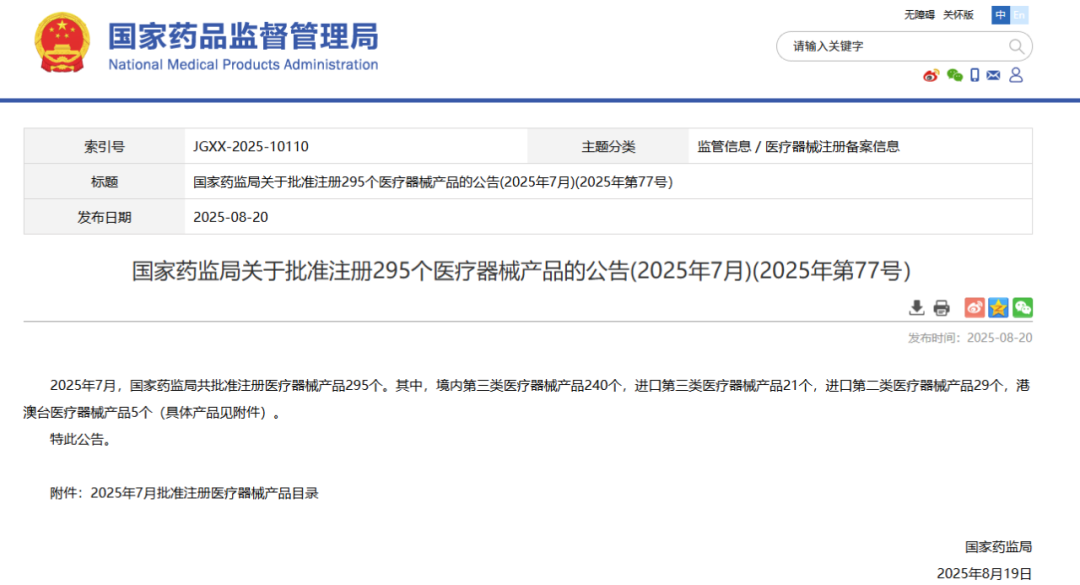This screenshot has width=1080, height=585.
Task: Open 关怀版 care version link
Action: tap(958, 14)
